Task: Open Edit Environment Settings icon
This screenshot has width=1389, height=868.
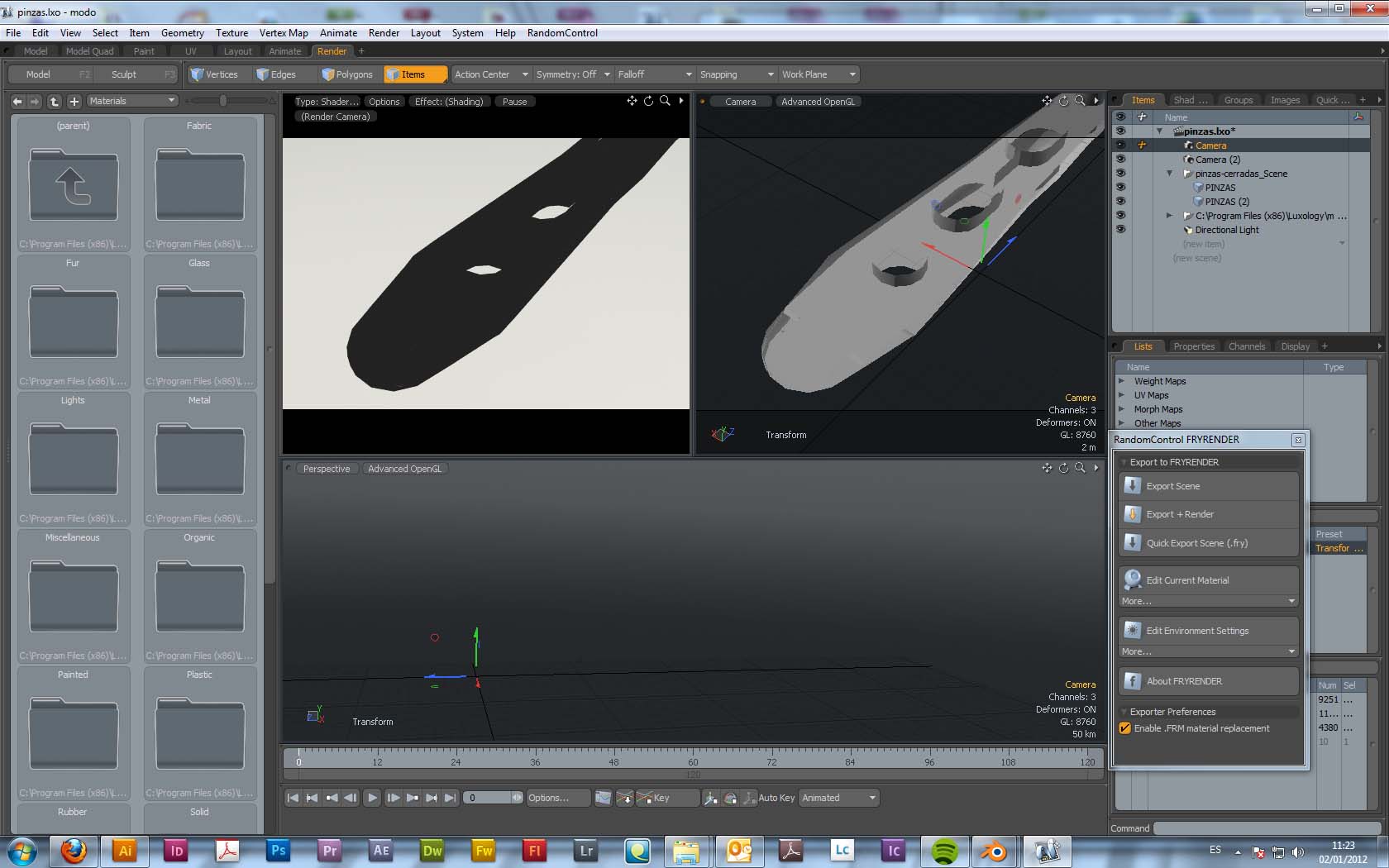Action: (x=1133, y=631)
